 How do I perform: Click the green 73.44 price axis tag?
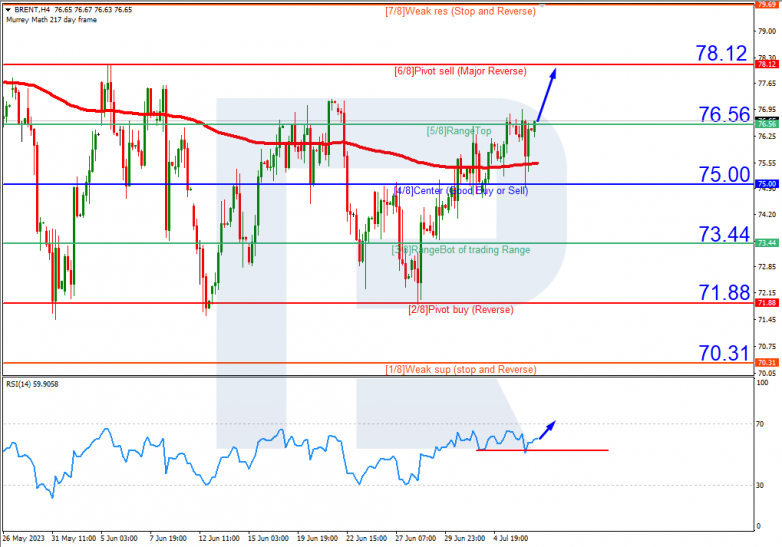coord(767,243)
